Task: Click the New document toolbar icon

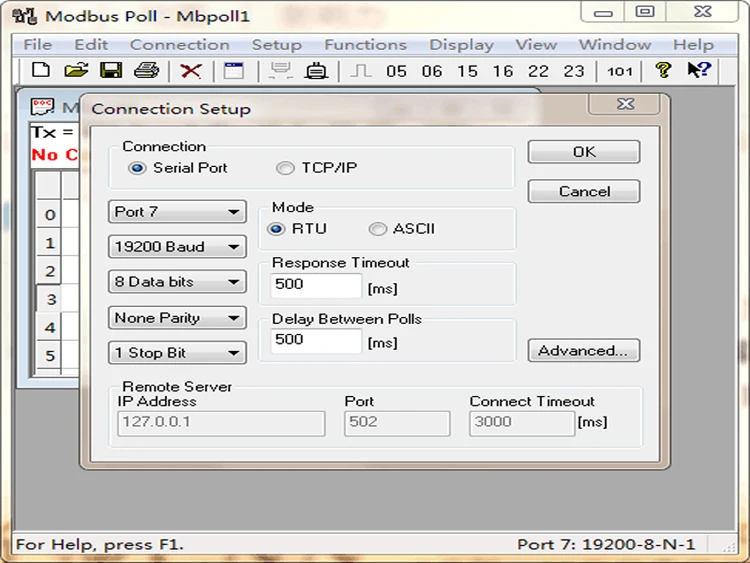Action: (x=41, y=70)
